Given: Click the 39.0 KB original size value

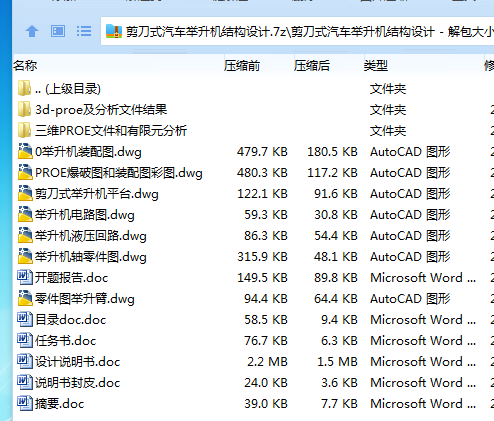Looking at the screenshot, I should (x=266, y=404).
